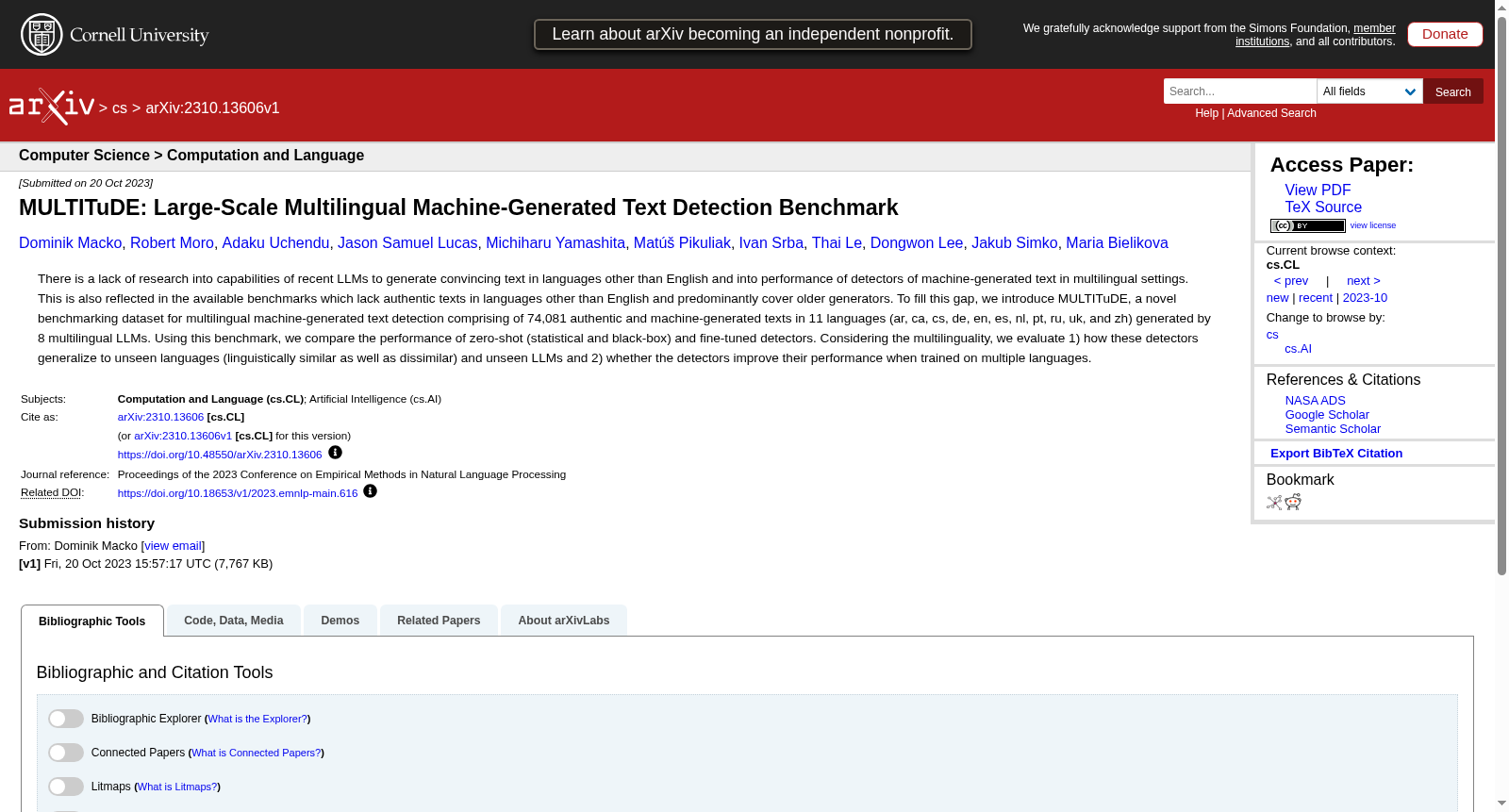Switch to the Bibliographic Tools tab

coord(92,621)
